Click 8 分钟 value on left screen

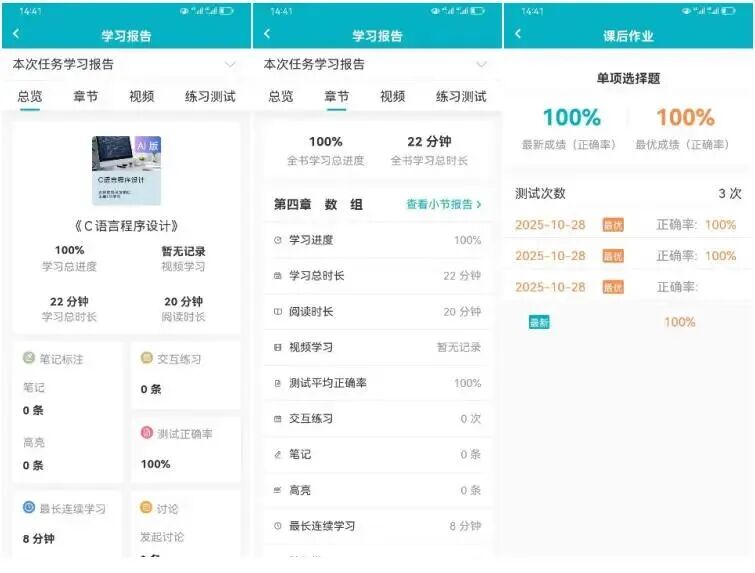coord(39,539)
